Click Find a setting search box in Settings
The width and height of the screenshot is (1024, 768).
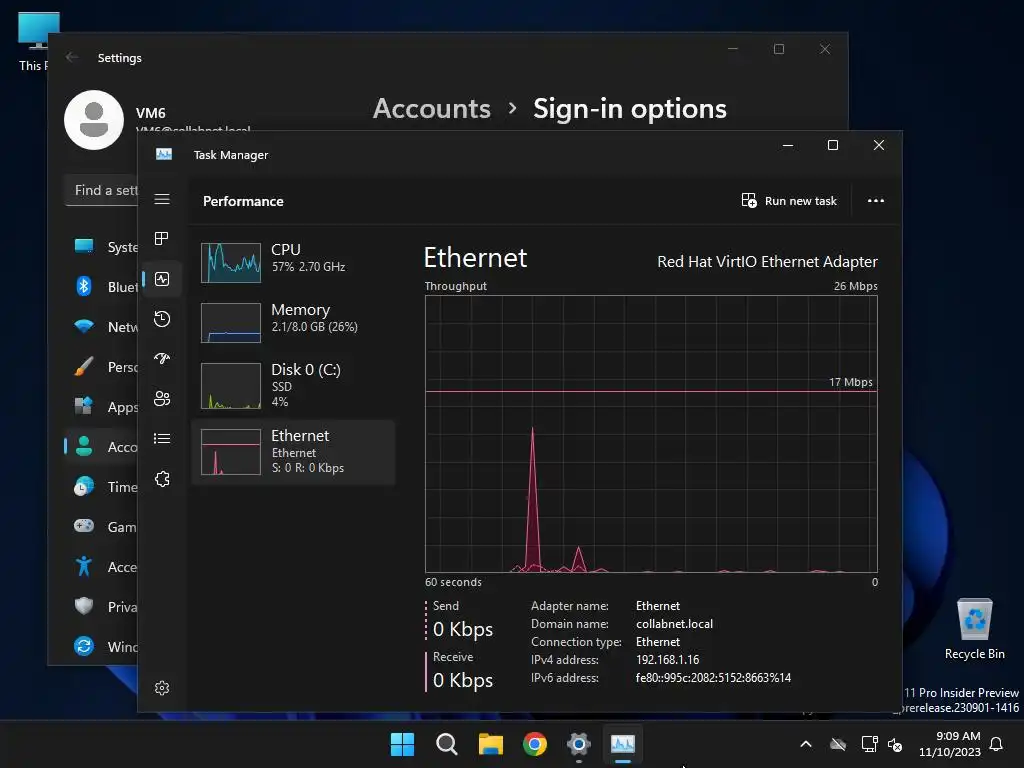pos(102,190)
